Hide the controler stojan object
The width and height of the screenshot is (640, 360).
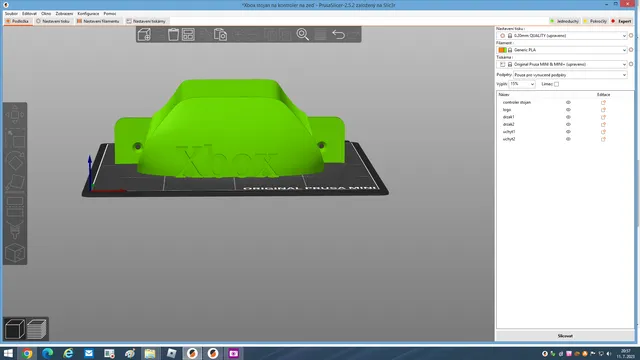[568, 102]
